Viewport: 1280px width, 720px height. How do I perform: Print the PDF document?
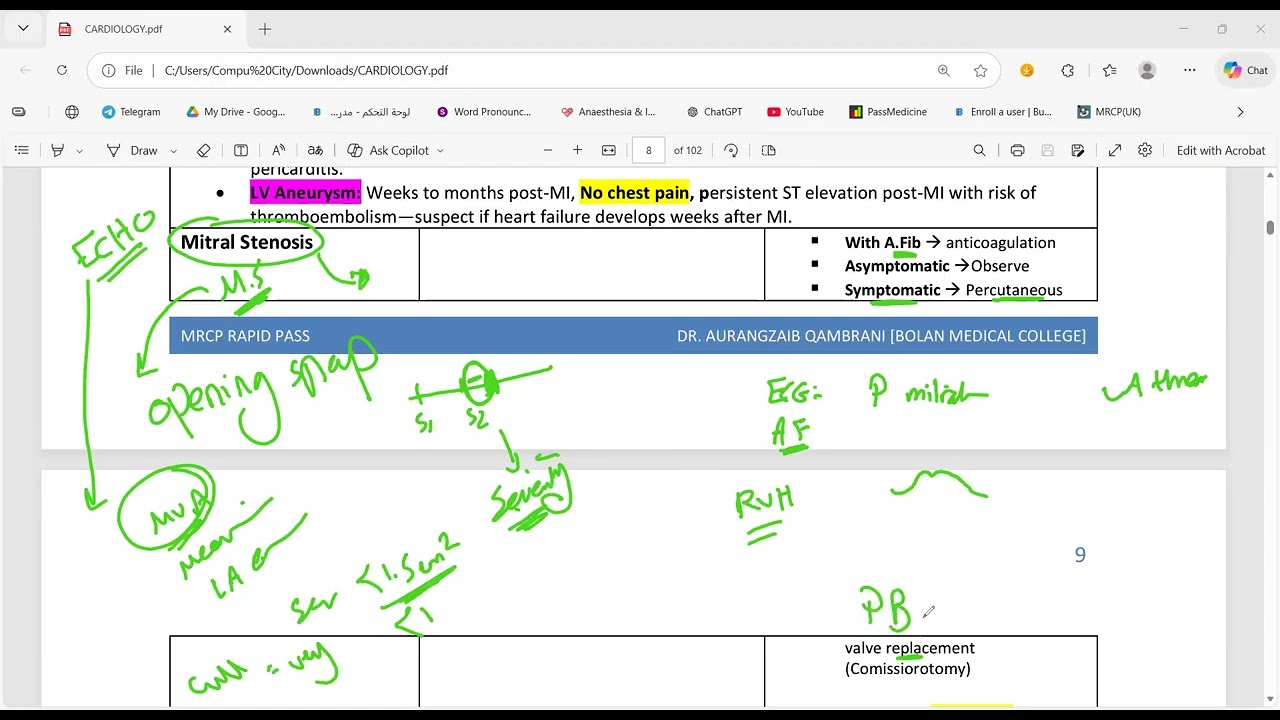[x=1017, y=150]
